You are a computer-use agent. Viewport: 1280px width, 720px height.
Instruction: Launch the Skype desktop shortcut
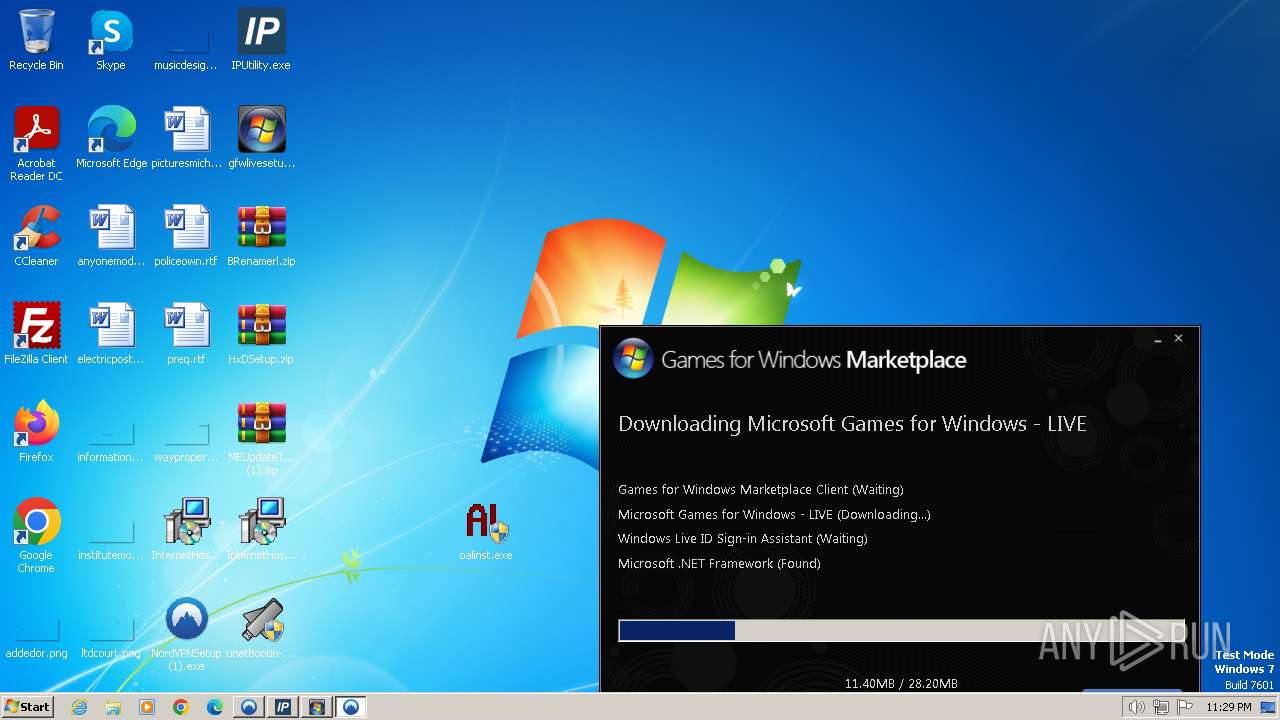point(111,40)
